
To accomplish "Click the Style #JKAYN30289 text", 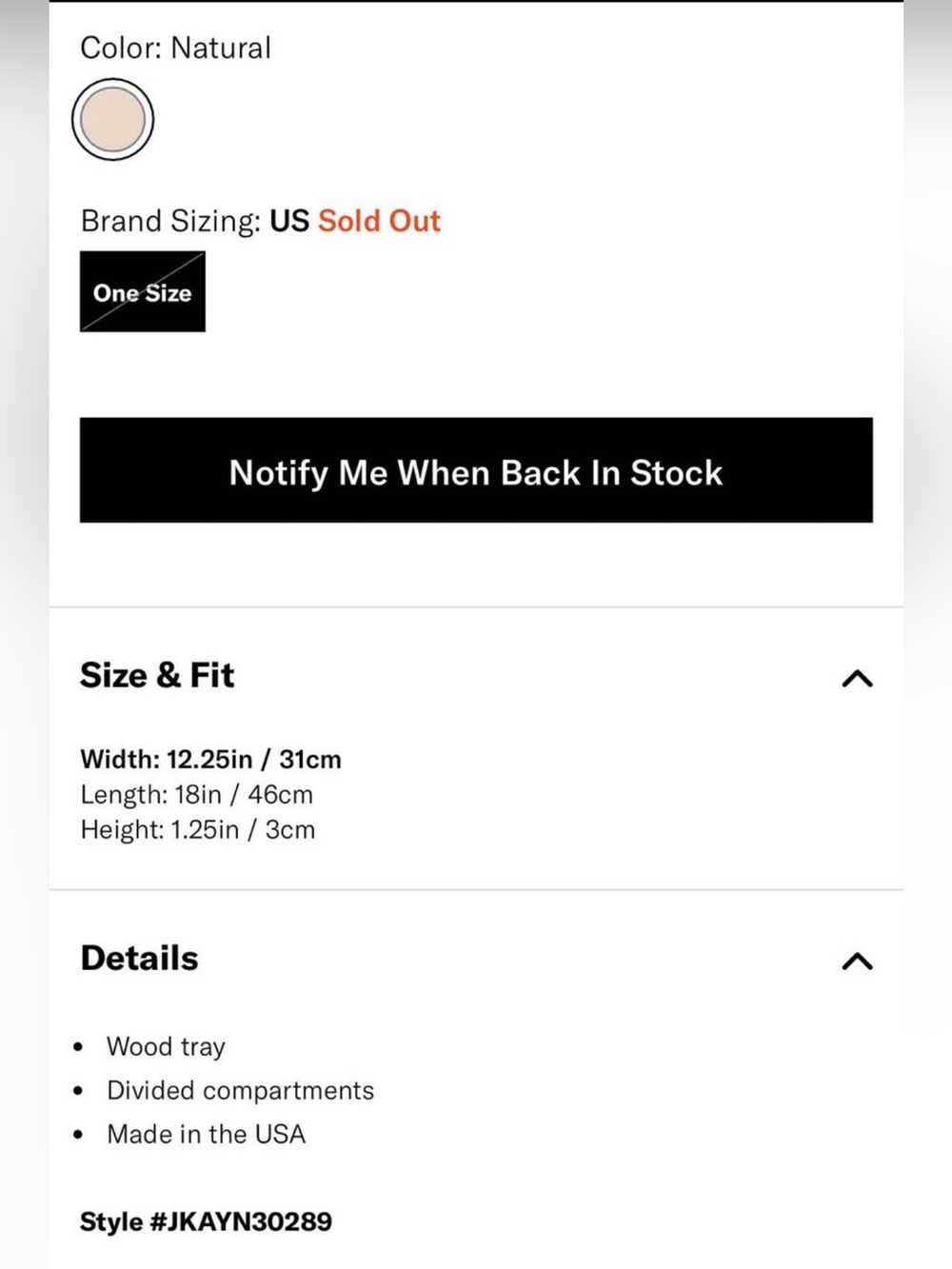I will pos(207,1221).
